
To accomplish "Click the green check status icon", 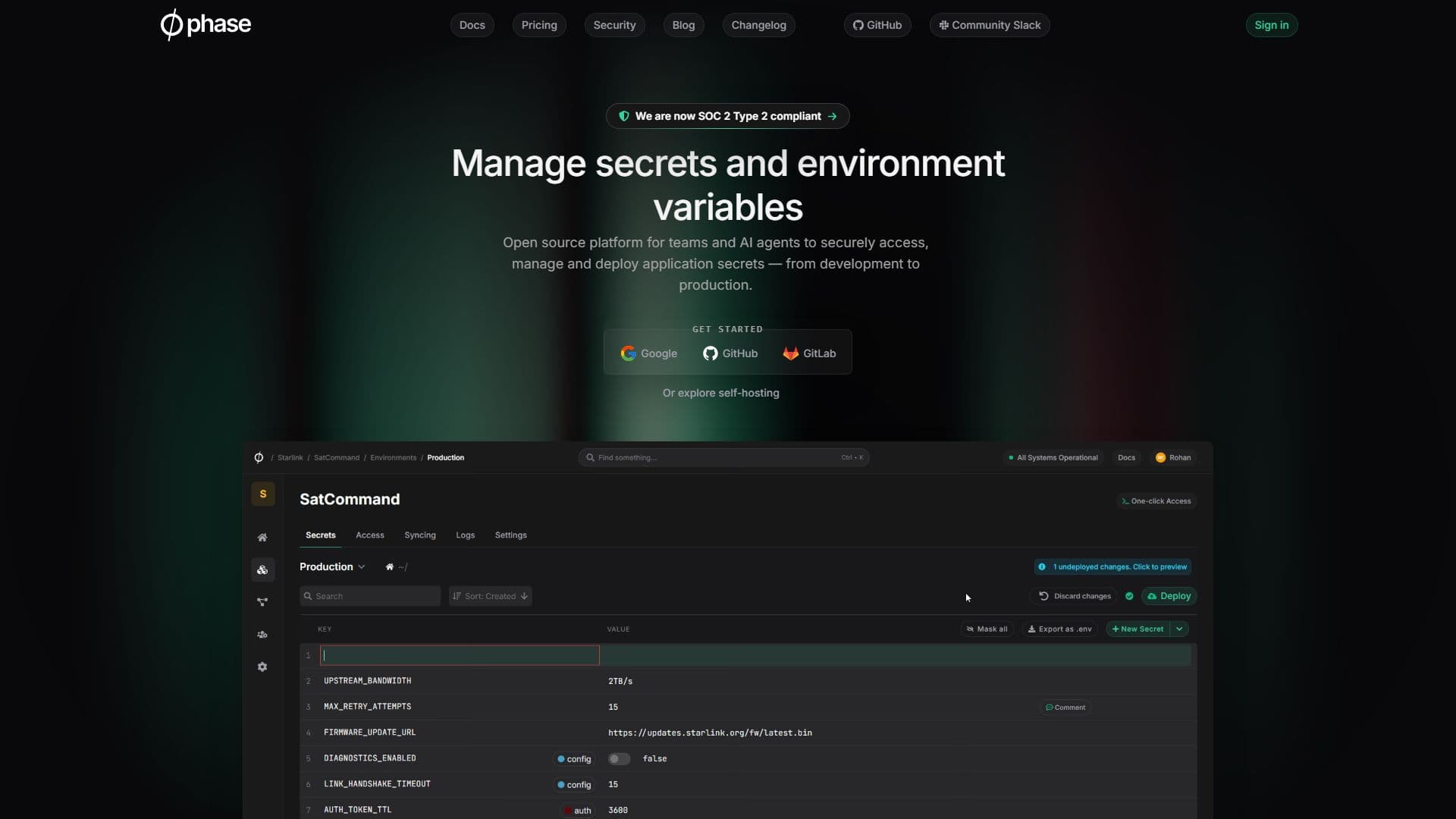I will (1129, 596).
